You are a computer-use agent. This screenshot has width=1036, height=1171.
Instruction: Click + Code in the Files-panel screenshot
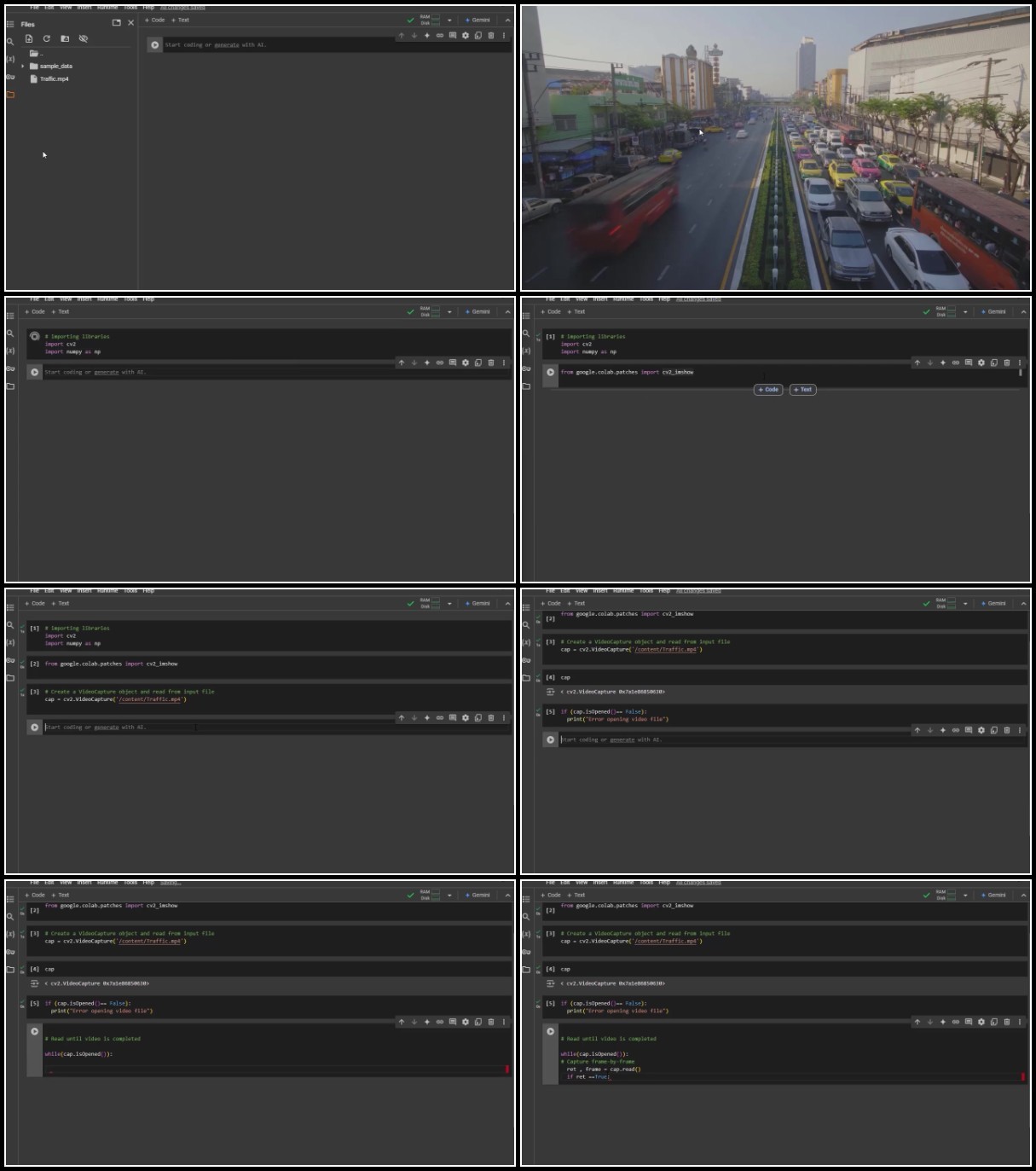tap(155, 20)
